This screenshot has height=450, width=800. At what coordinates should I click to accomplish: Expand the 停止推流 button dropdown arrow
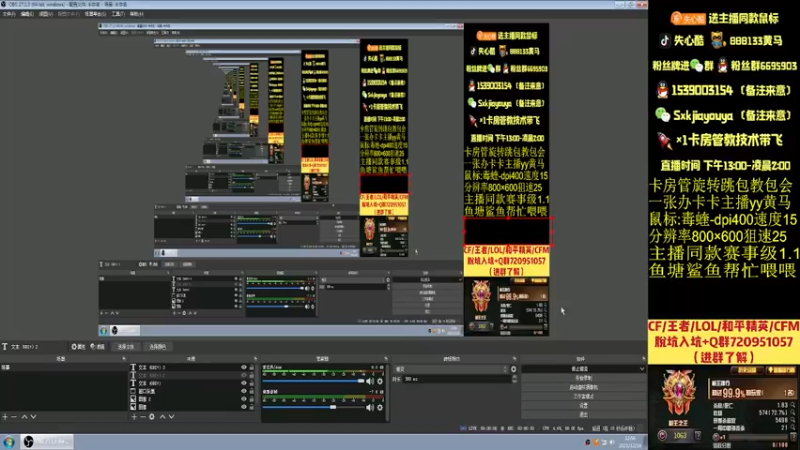point(641,369)
